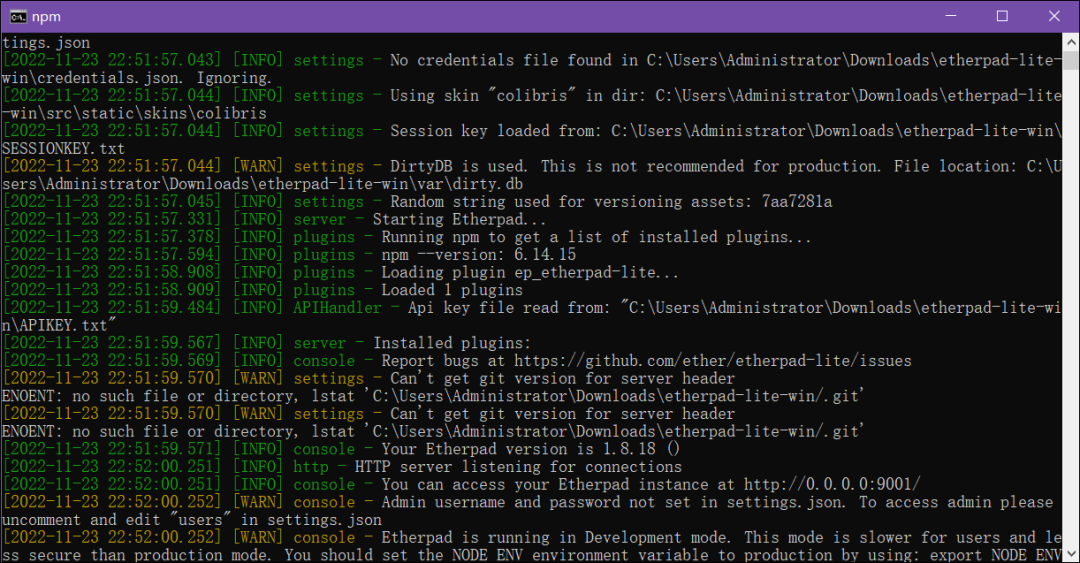Click the 'APIHandler' log label
The height and width of the screenshot is (563, 1080).
pos(337,307)
